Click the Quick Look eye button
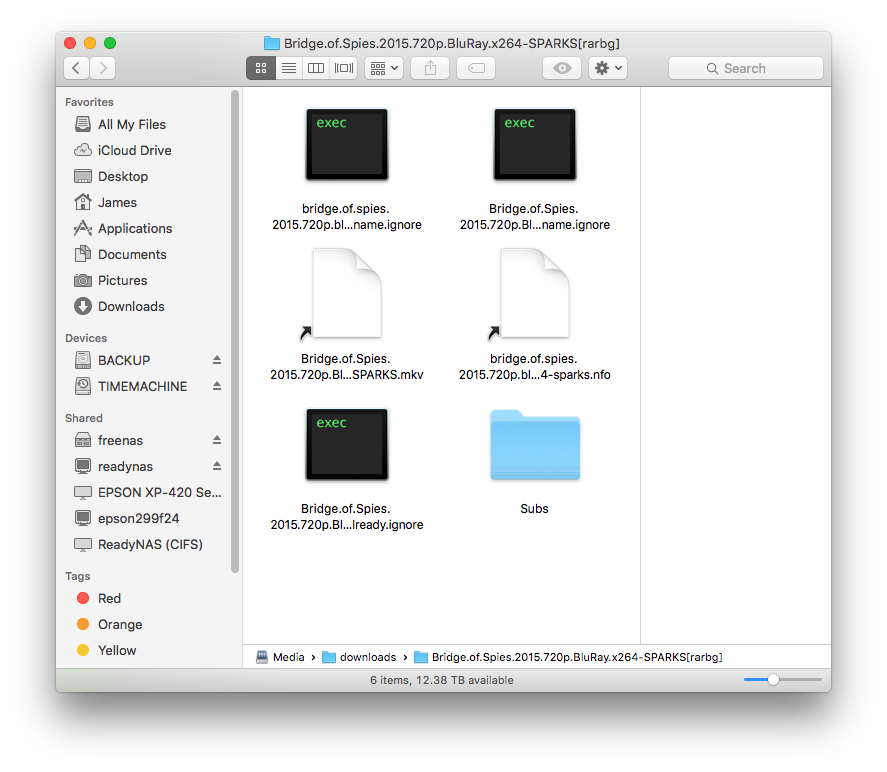This screenshot has width=887, height=772. click(562, 68)
